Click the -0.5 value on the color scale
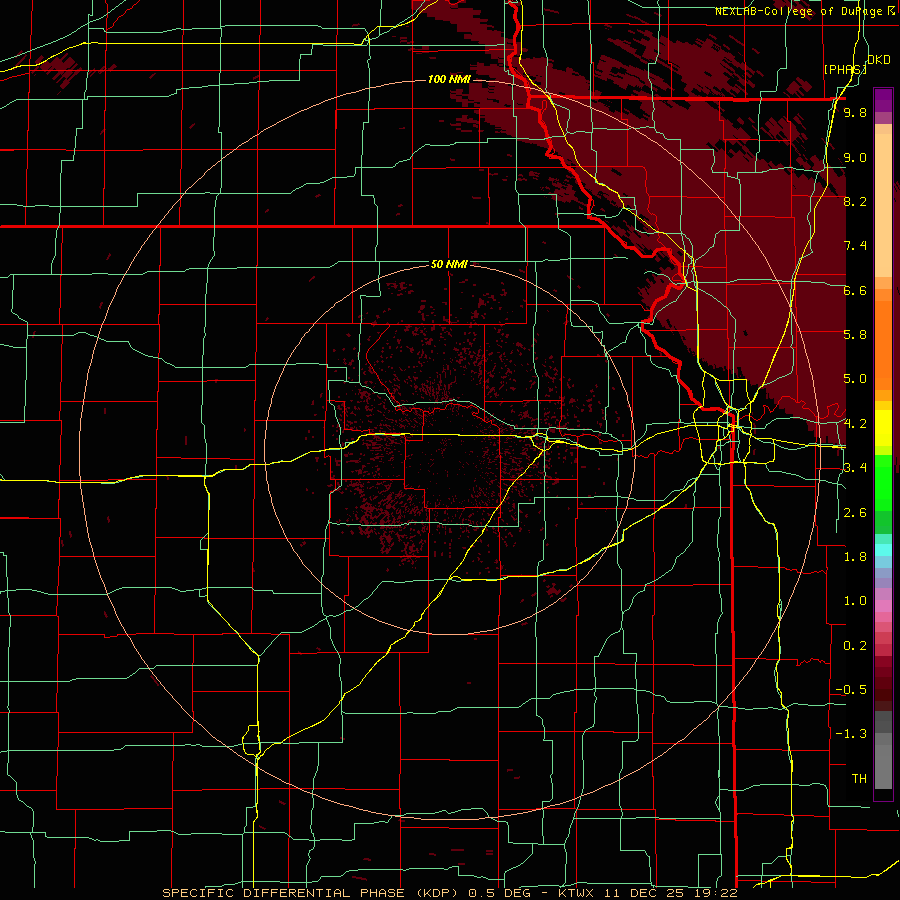Viewport: 900px width, 900px height. [851, 690]
